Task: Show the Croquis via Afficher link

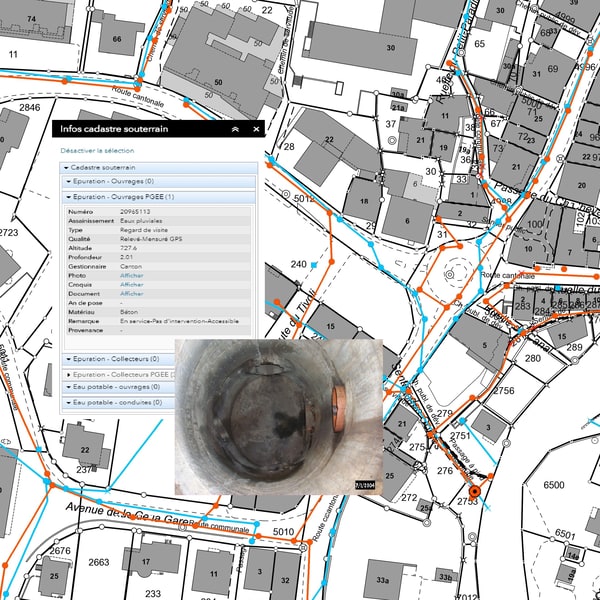Action: point(132,285)
